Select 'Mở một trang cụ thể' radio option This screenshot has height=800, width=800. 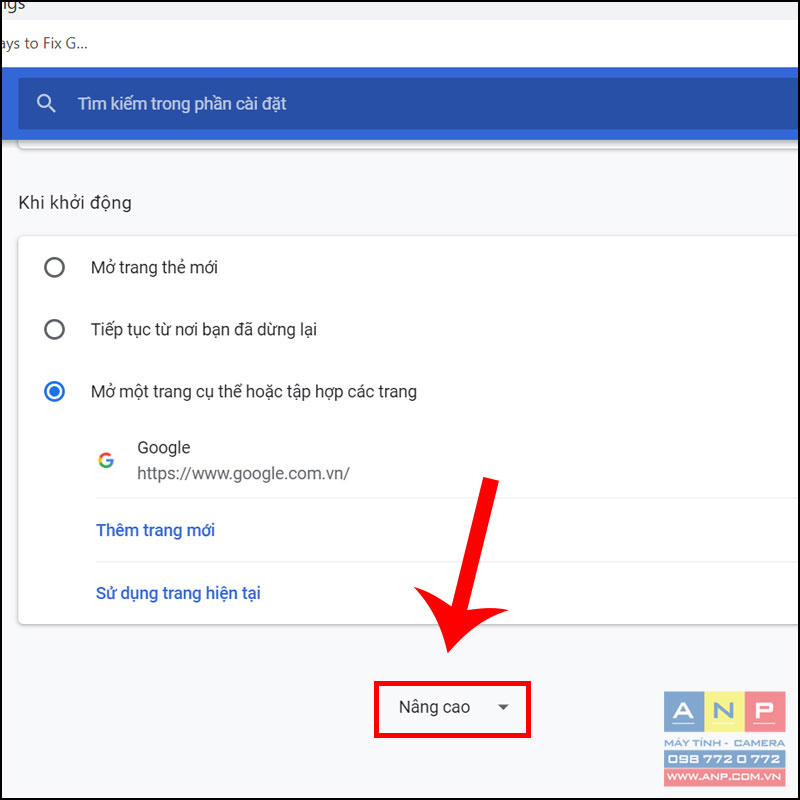coord(55,391)
